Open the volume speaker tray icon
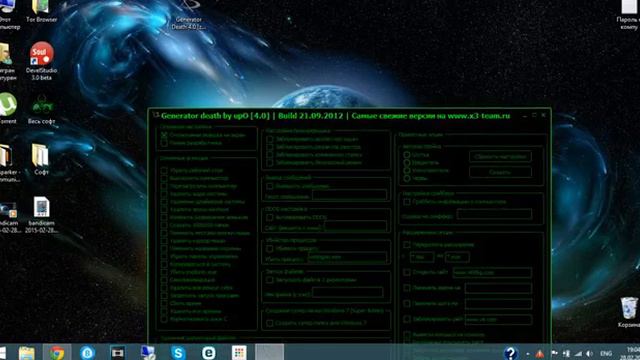 click(589, 353)
